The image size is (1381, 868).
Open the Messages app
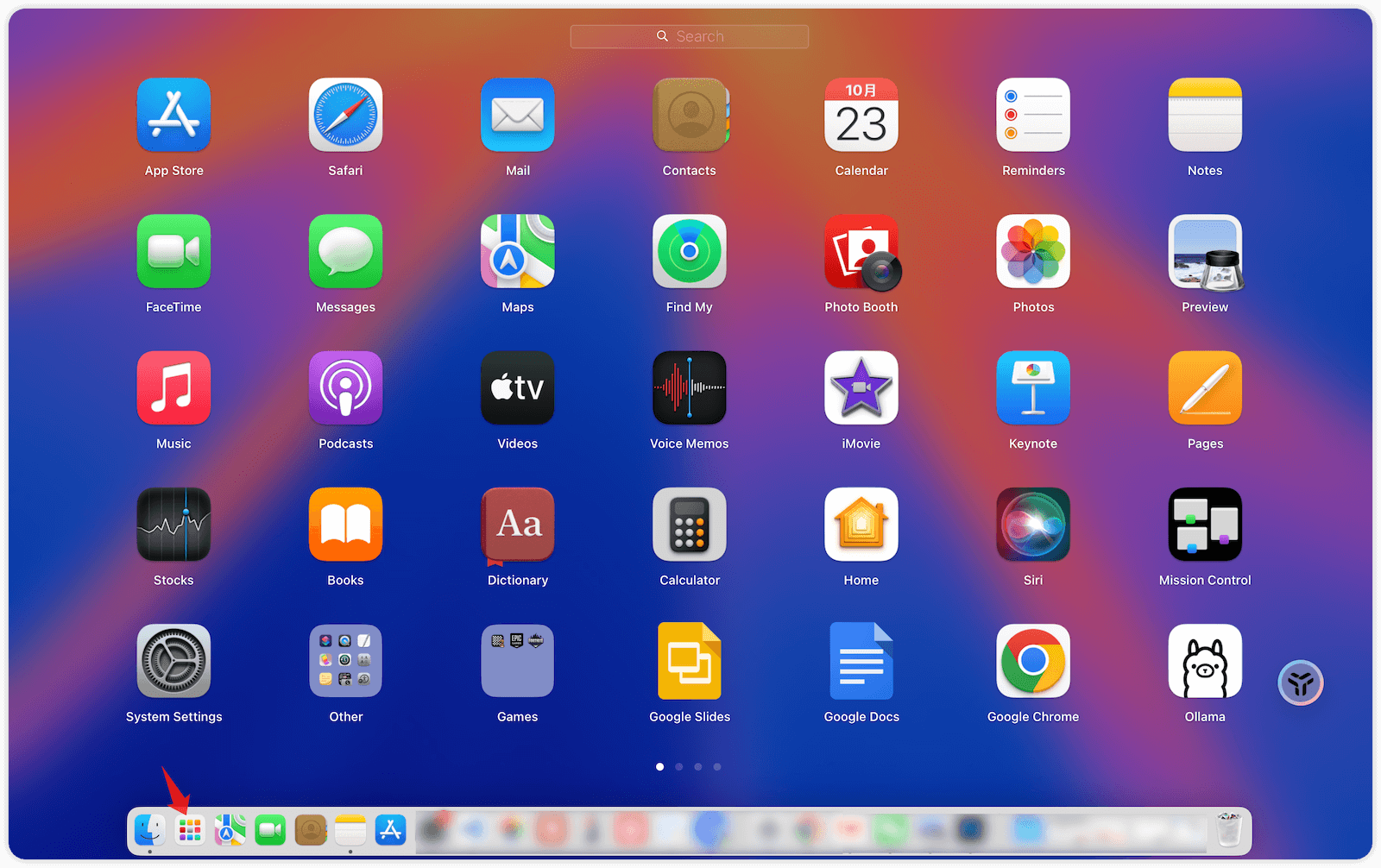[345, 251]
